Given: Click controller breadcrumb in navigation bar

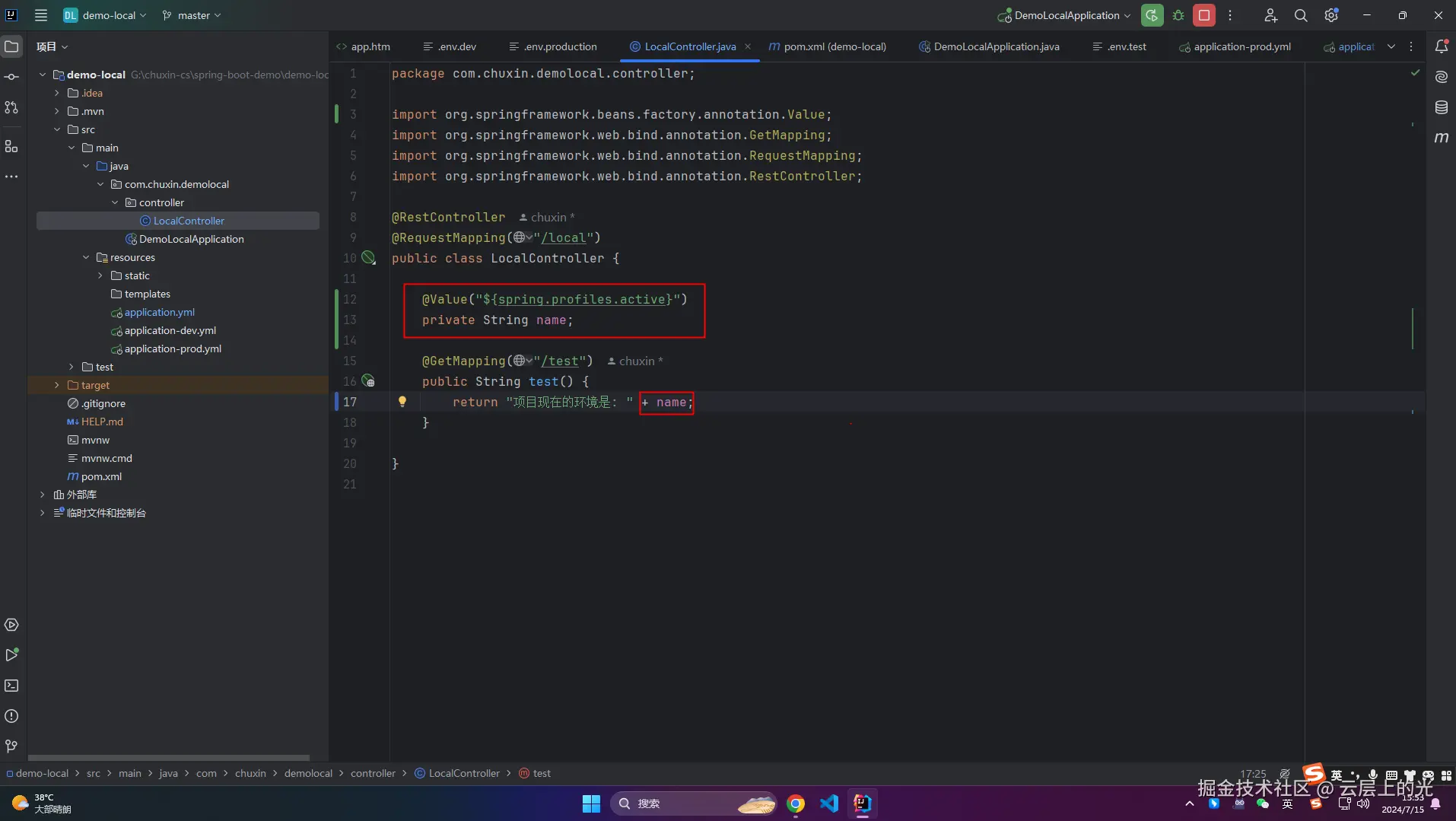Looking at the screenshot, I should click(373, 773).
